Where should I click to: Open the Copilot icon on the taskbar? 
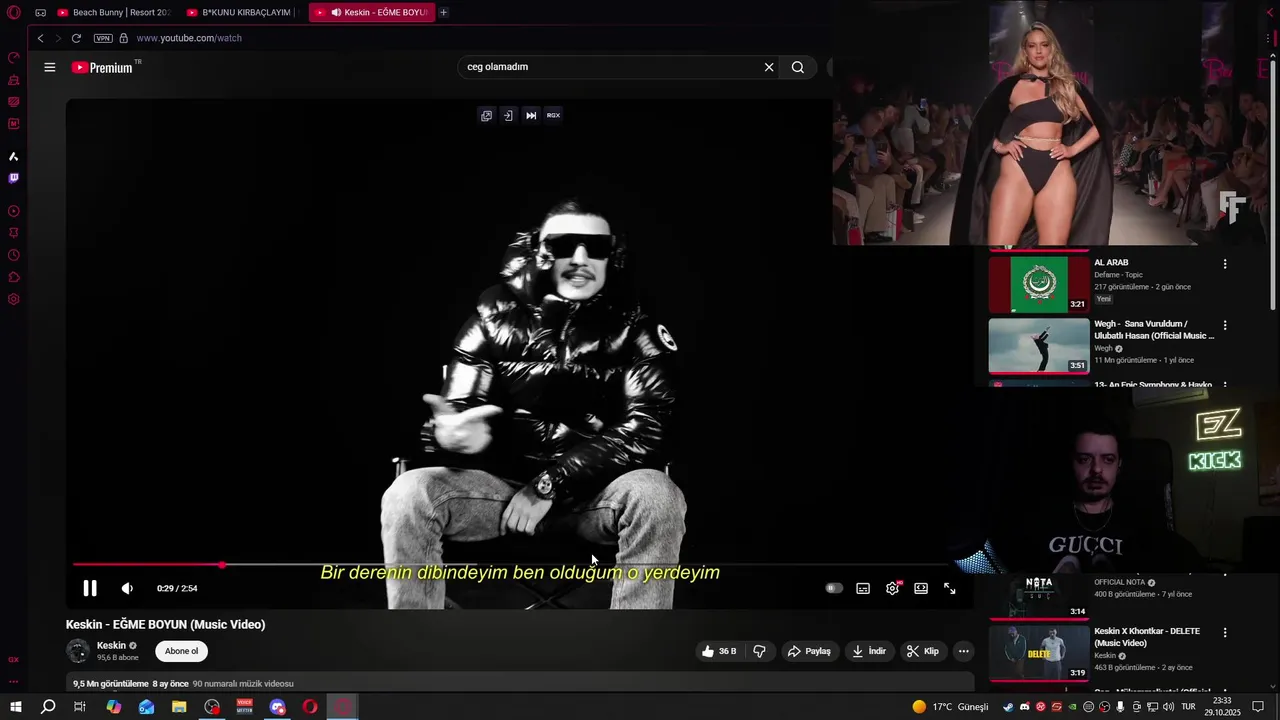114,707
